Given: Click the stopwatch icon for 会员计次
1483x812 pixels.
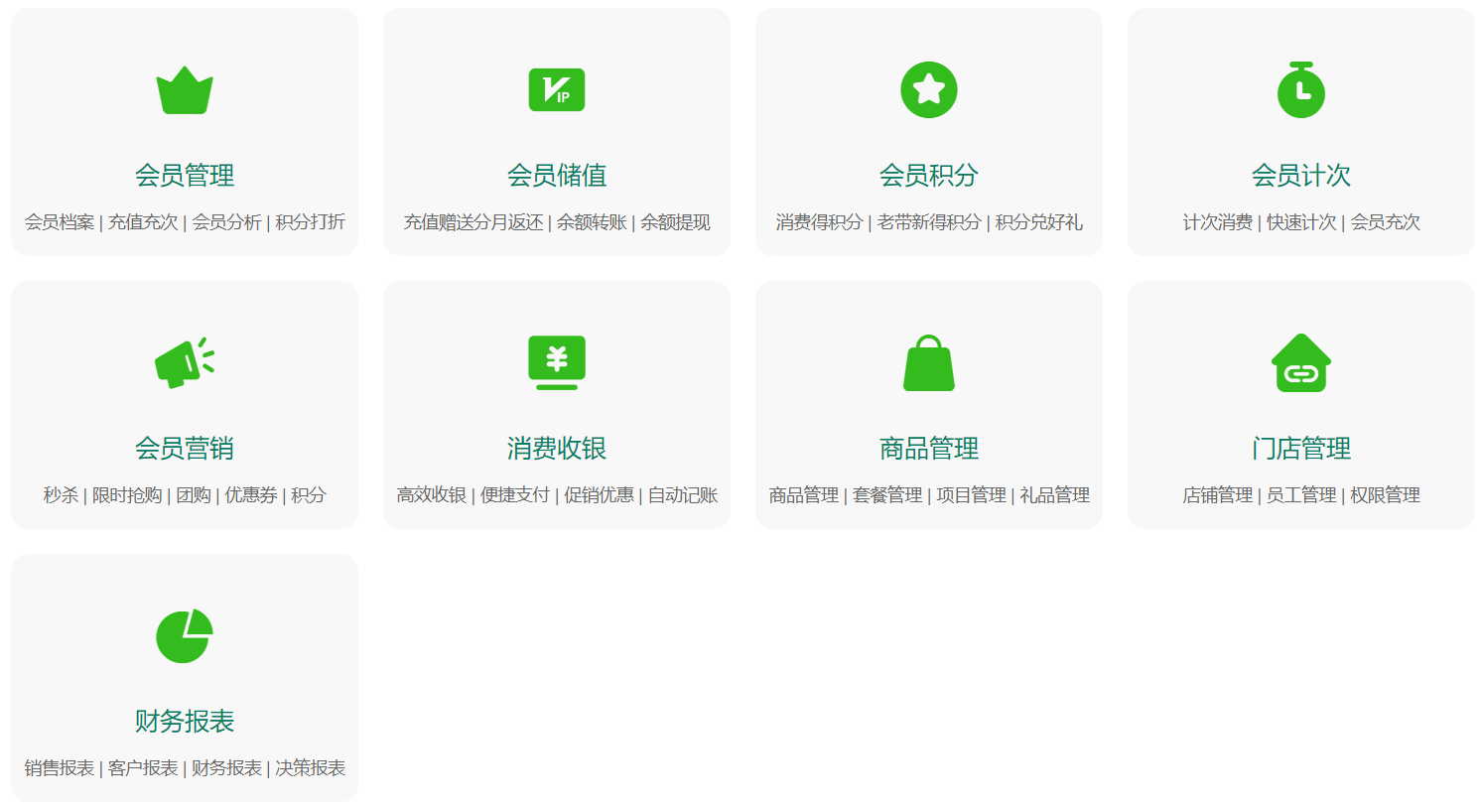Looking at the screenshot, I should (x=1301, y=90).
